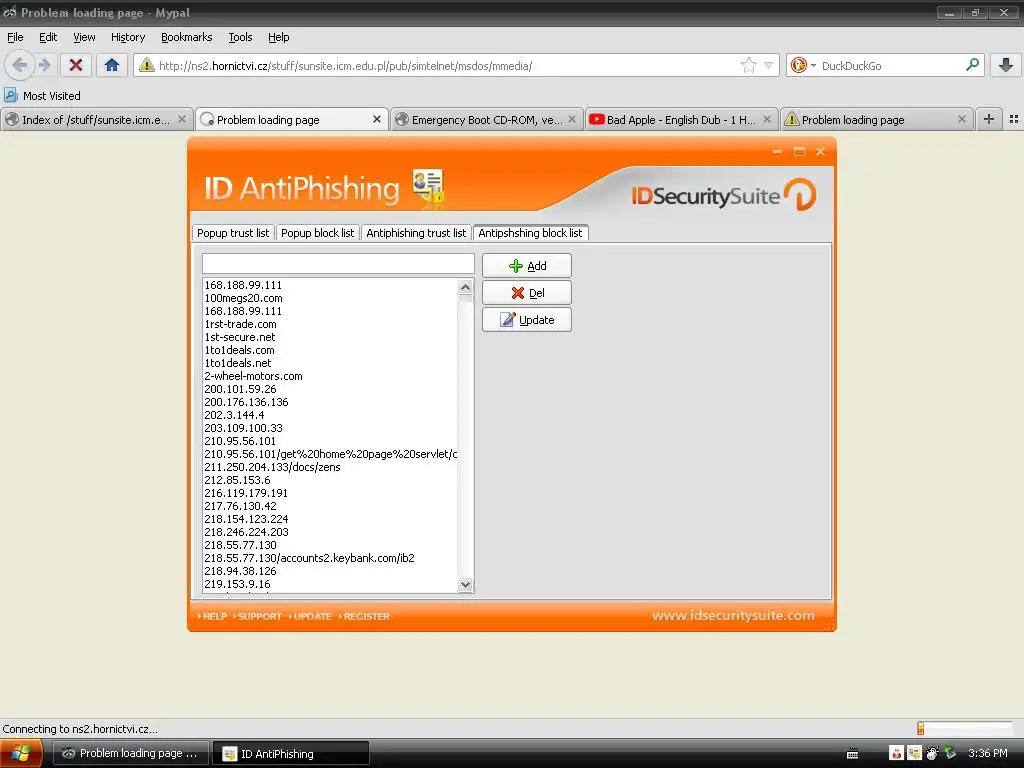This screenshot has height=768, width=1024.
Task: Open the Home page icon
Action: tap(112, 65)
